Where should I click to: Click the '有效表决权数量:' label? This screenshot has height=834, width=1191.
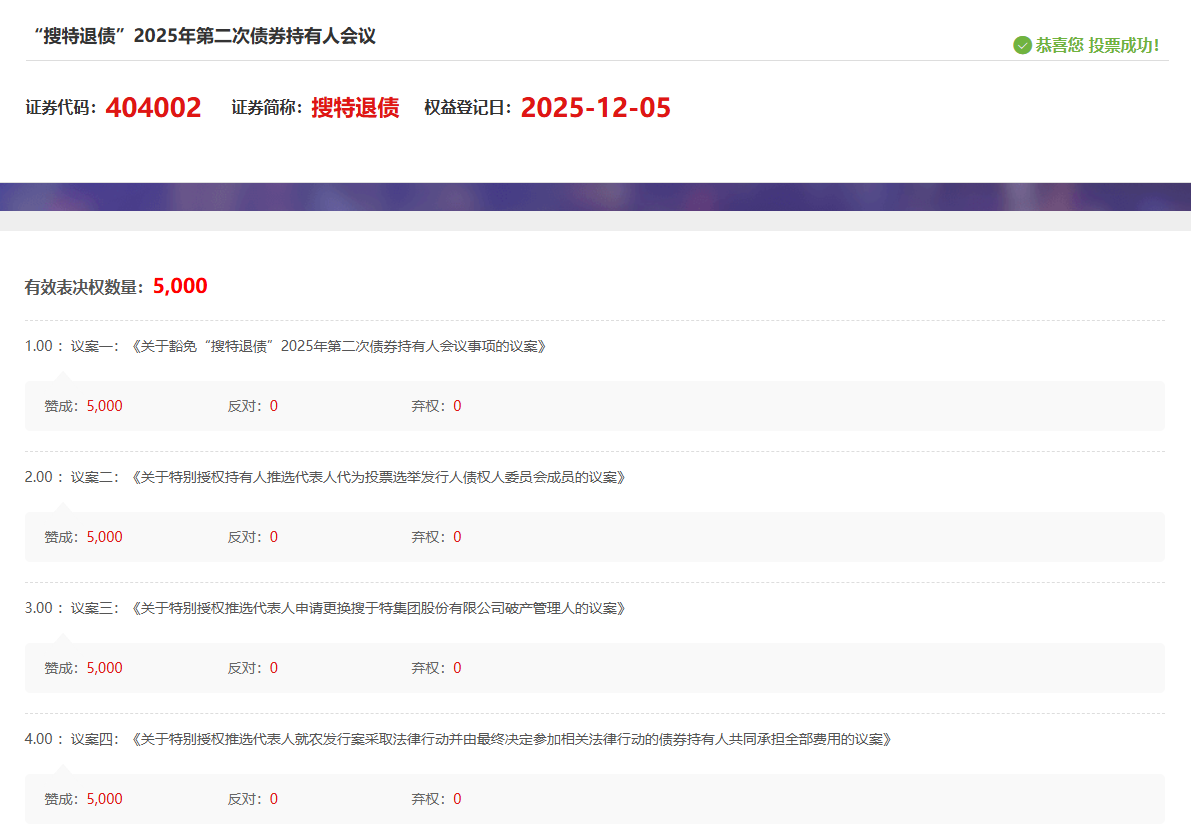[x=84, y=287]
